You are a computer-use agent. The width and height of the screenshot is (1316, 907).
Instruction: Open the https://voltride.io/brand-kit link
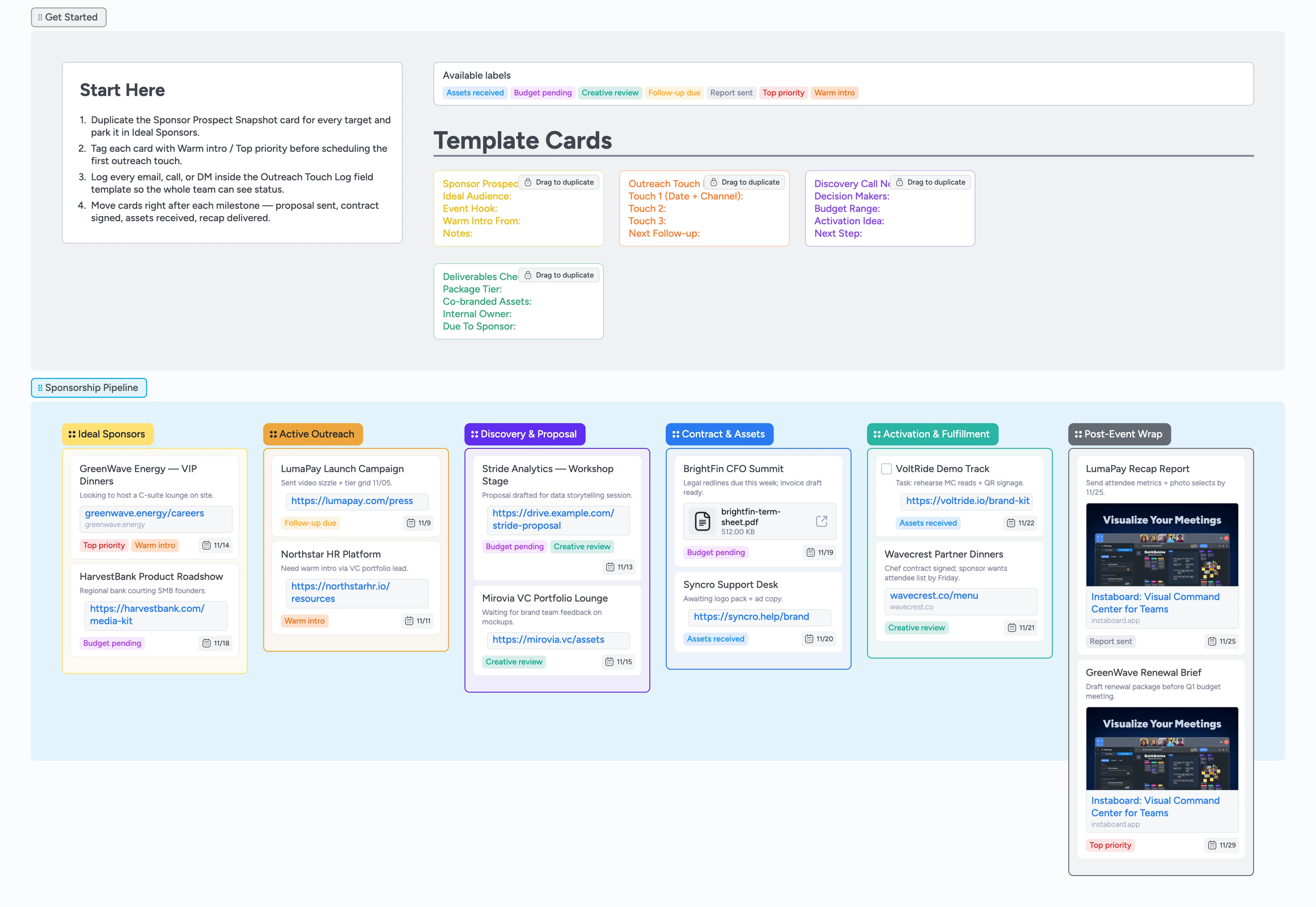(x=967, y=501)
